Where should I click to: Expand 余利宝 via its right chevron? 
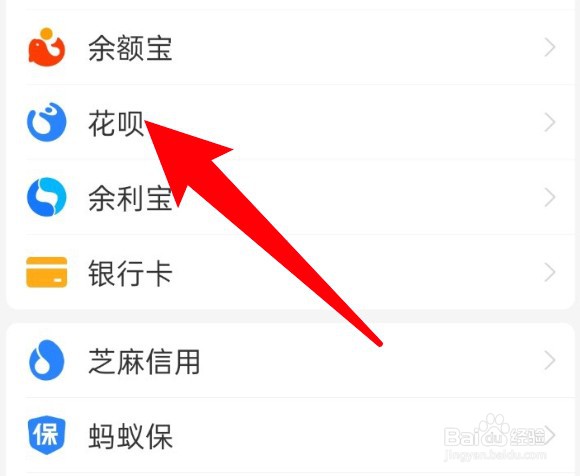tap(550, 198)
